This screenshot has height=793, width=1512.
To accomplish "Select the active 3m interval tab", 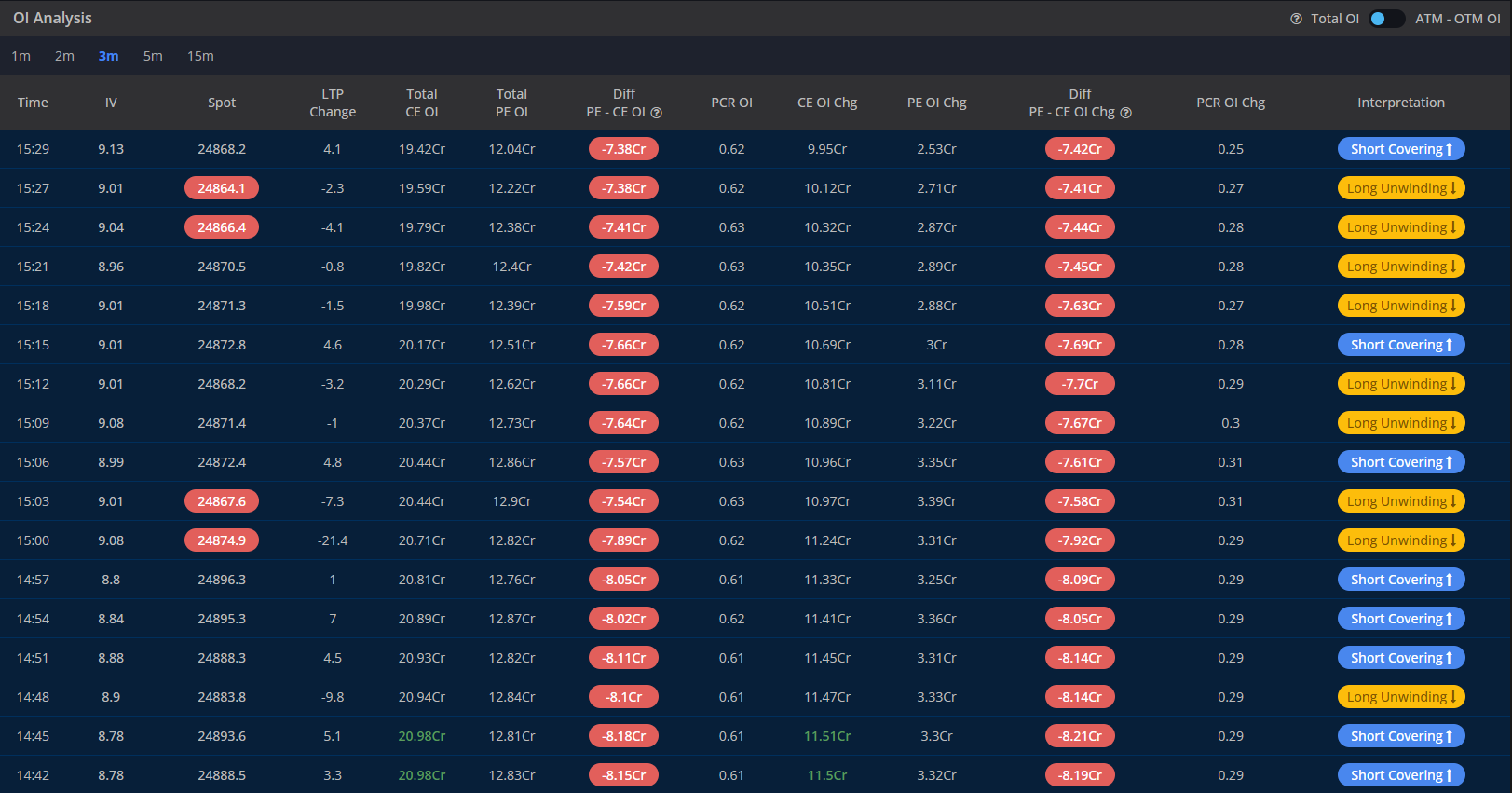I will tap(108, 56).
